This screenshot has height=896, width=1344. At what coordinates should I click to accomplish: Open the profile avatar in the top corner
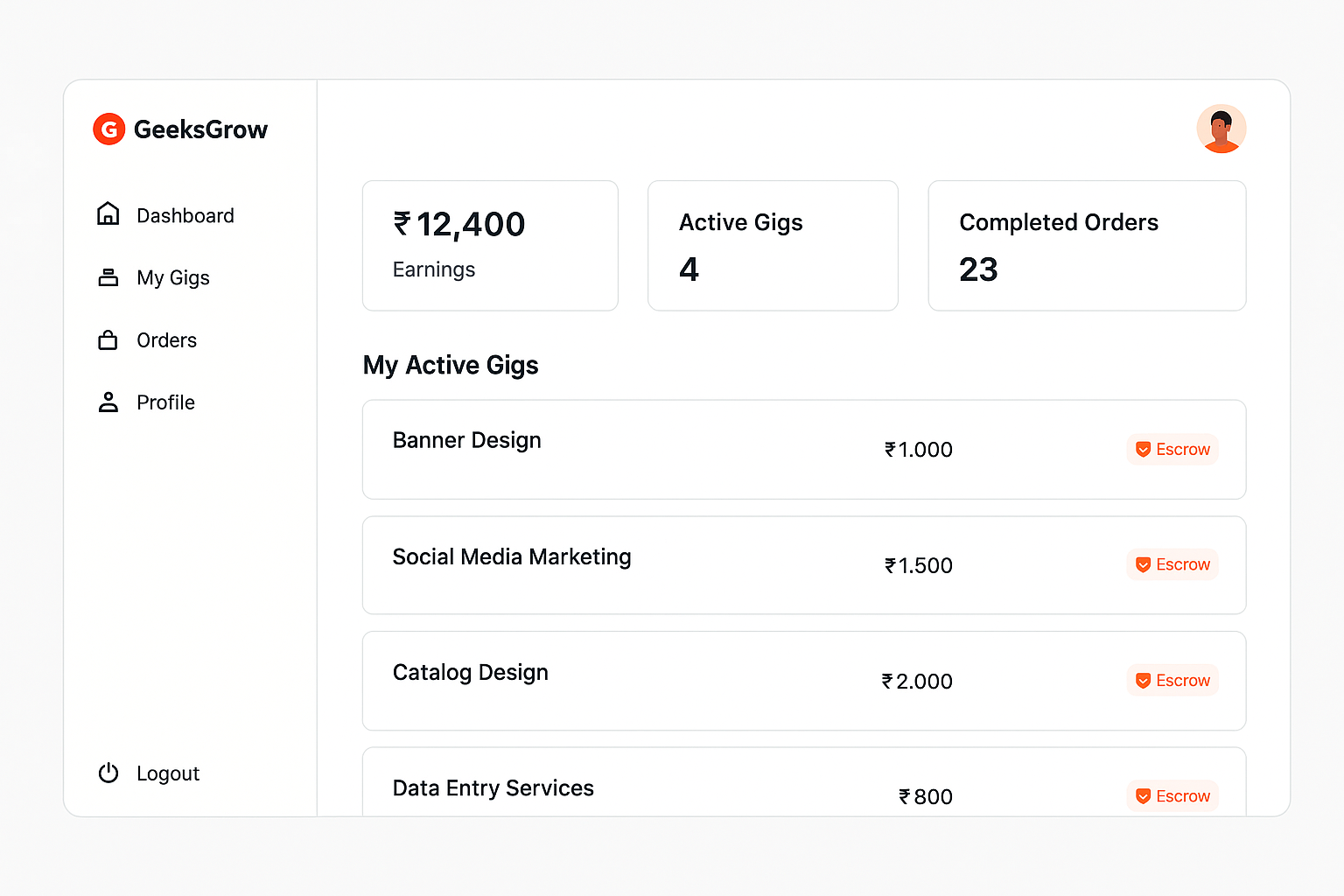(x=1221, y=128)
